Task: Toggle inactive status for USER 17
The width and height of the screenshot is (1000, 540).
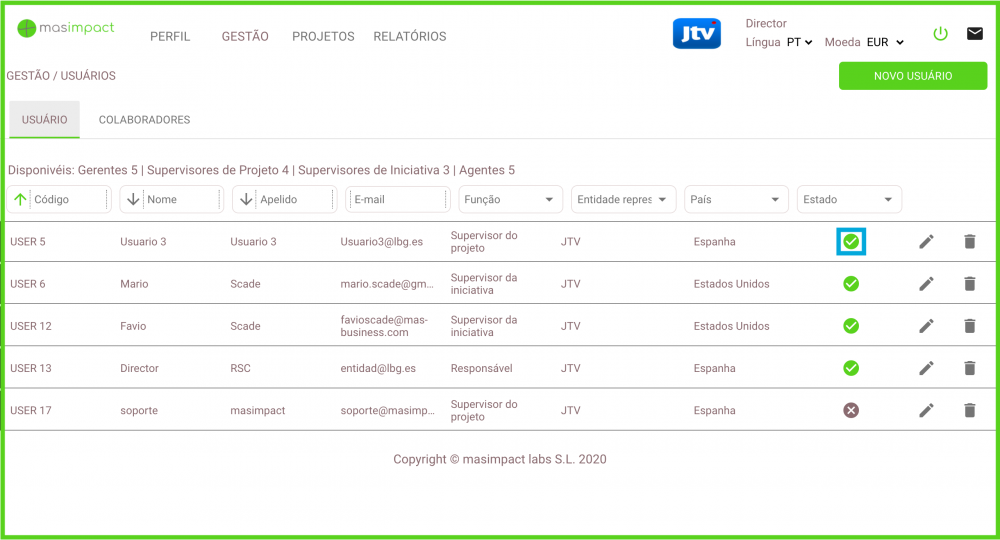Action: pyautogui.click(x=851, y=410)
